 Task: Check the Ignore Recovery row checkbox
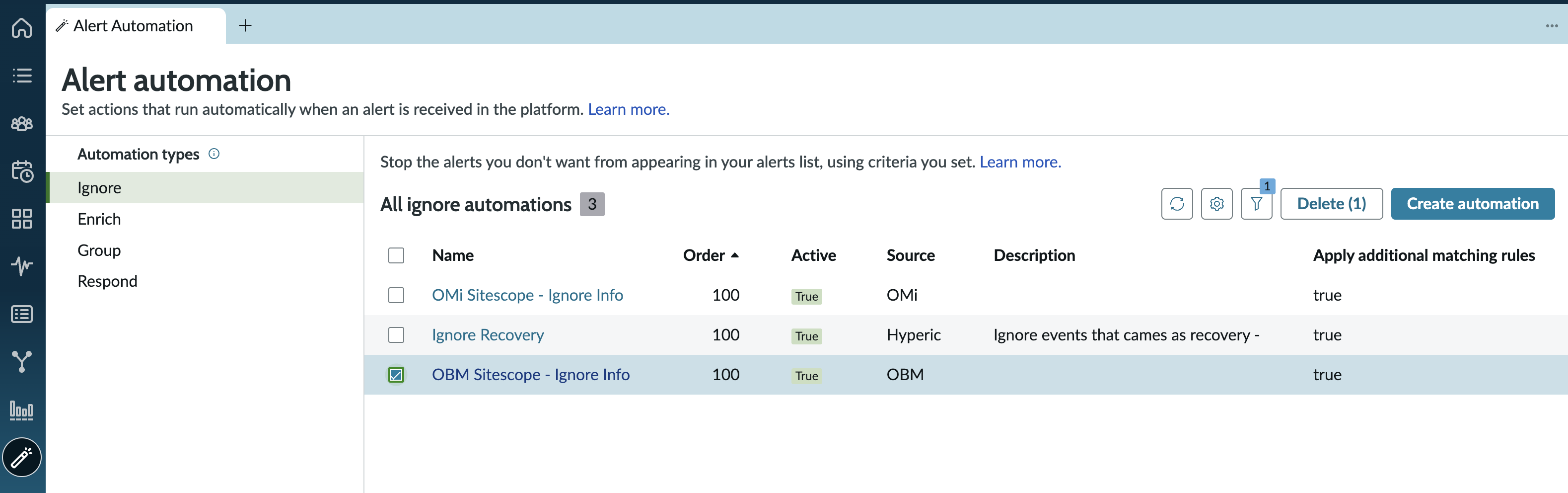tap(396, 334)
